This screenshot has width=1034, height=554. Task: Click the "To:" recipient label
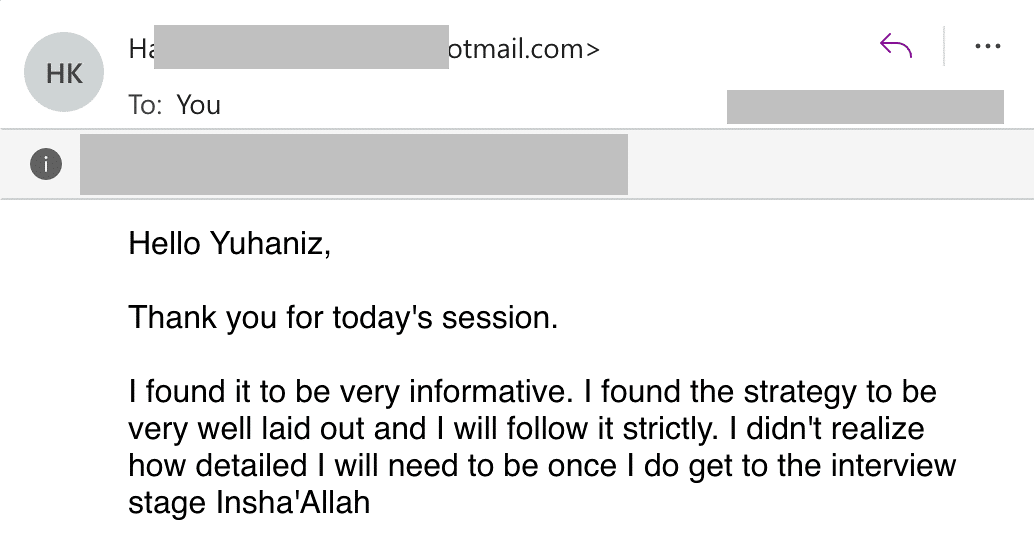pyautogui.click(x=146, y=105)
